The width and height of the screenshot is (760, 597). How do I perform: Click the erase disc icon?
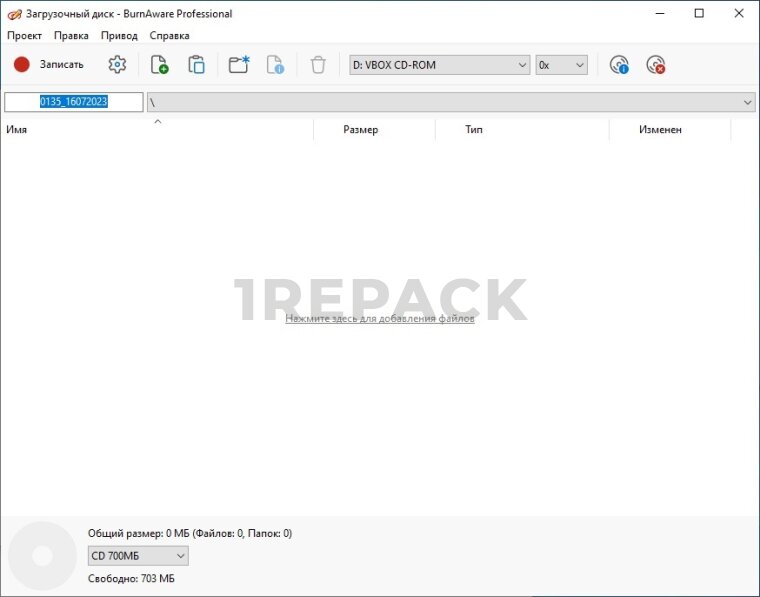tap(656, 65)
